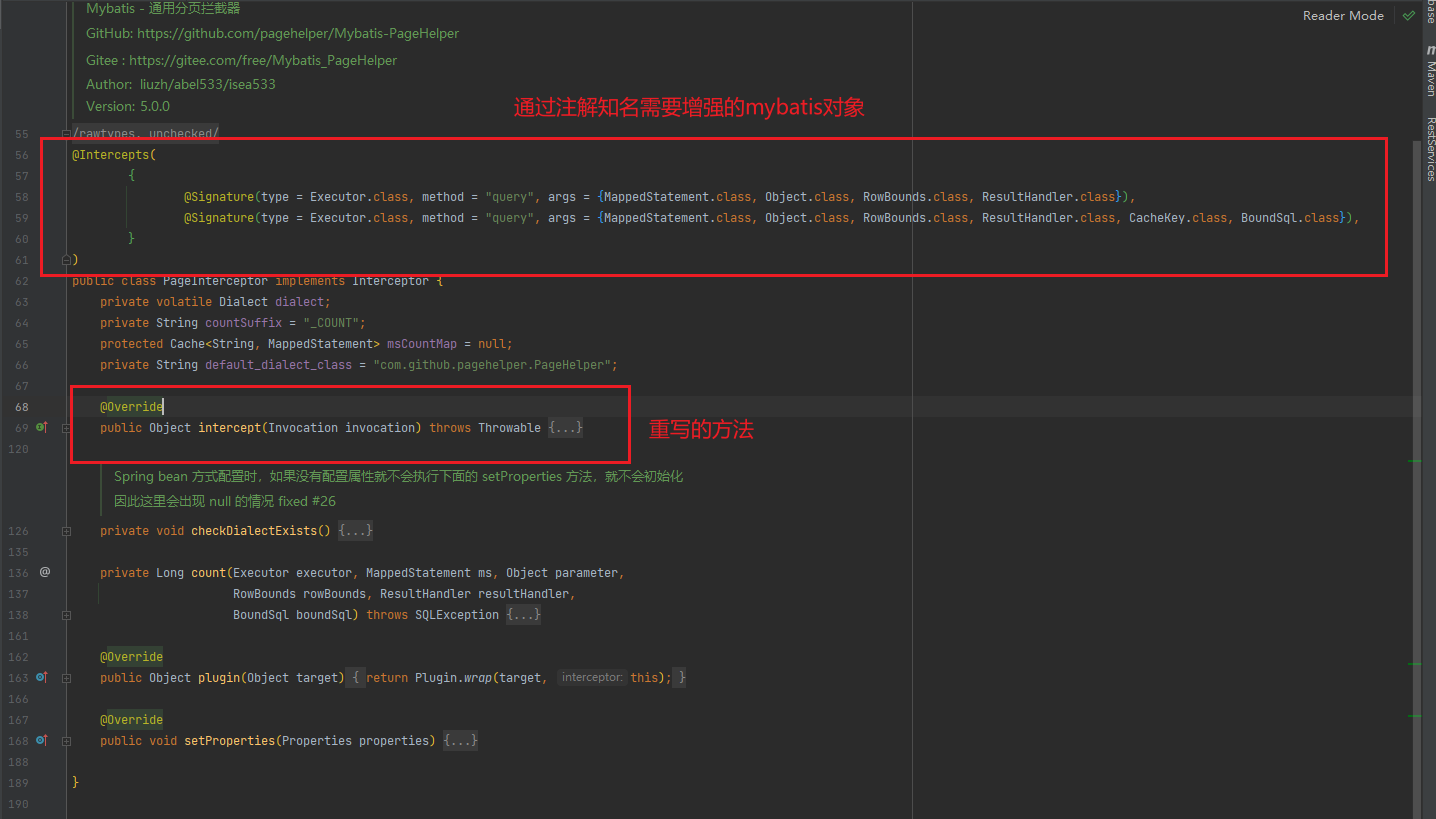Viewport: 1436px width, 819px height.
Task: Collapse the @Intercepts annotation closing fold marker
Action: (66, 260)
